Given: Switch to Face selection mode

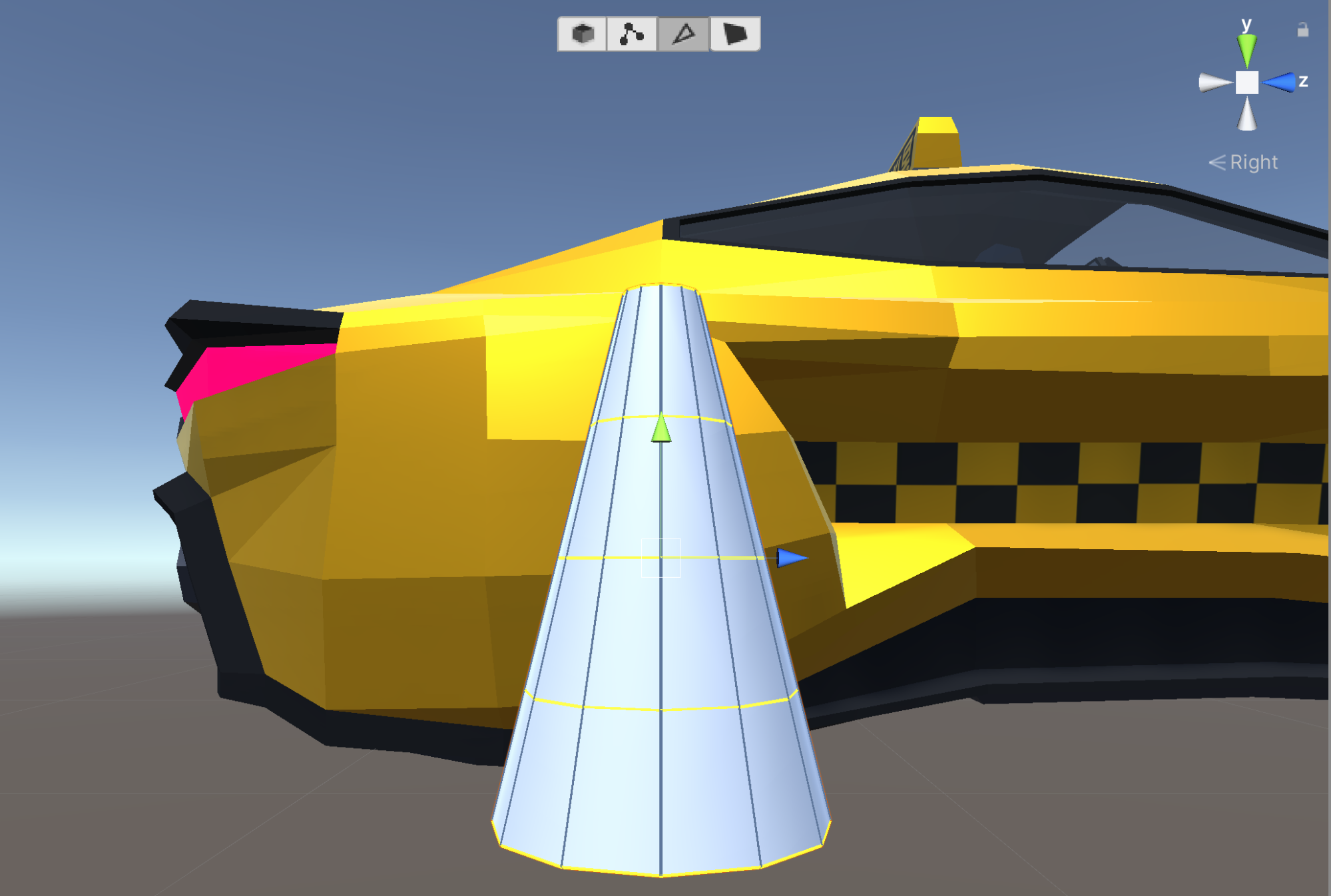Looking at the screenshot, I should (x=735, y=34).
